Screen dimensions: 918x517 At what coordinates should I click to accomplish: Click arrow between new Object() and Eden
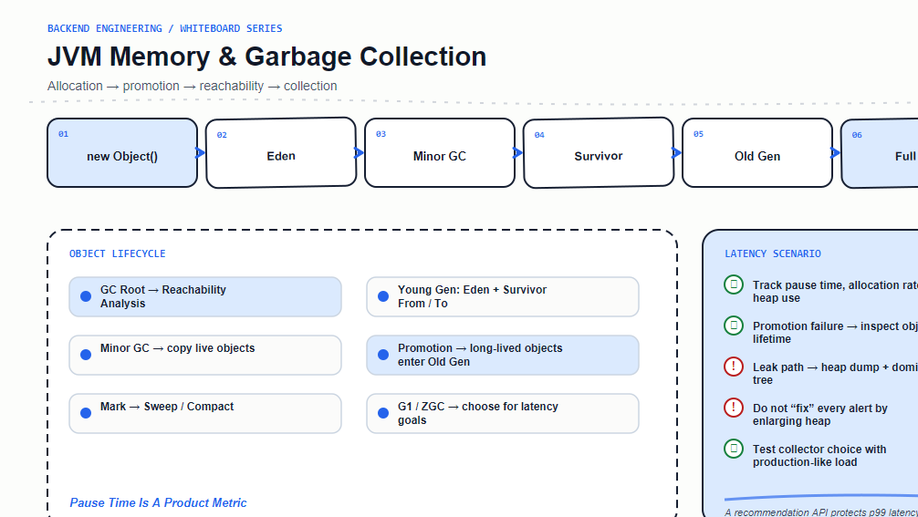[200, 153]
